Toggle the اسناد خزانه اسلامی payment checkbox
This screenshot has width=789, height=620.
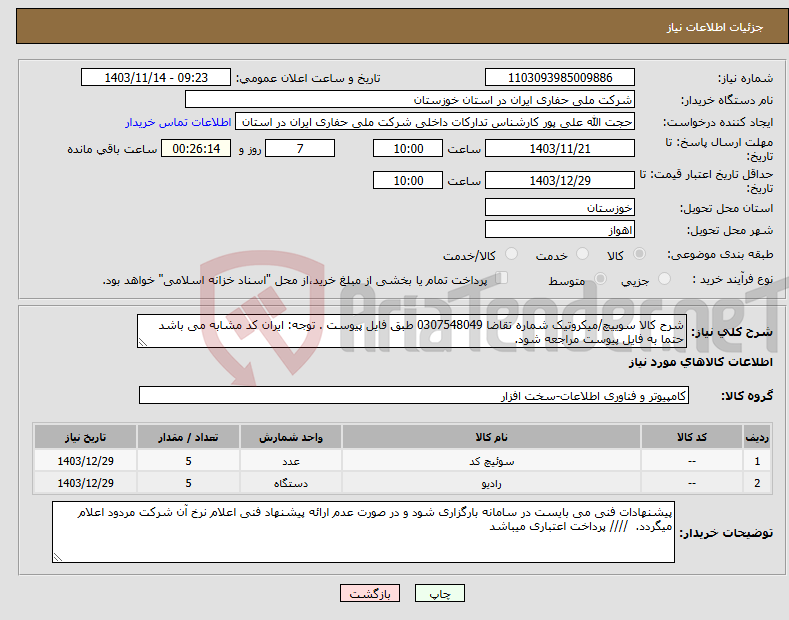pyautogui.click(x=502, y=278)
